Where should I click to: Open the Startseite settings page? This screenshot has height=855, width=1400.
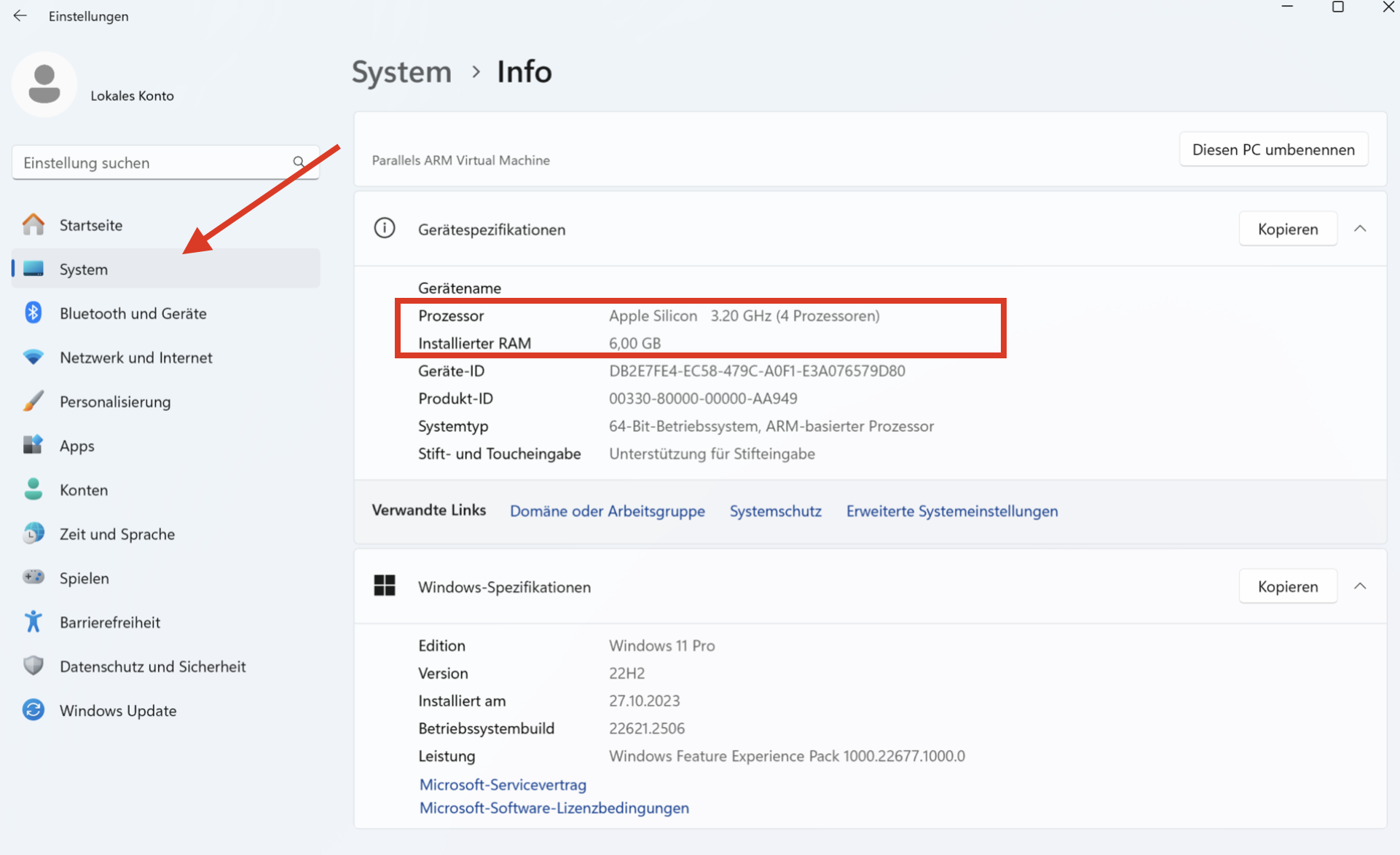coord(165,224)
